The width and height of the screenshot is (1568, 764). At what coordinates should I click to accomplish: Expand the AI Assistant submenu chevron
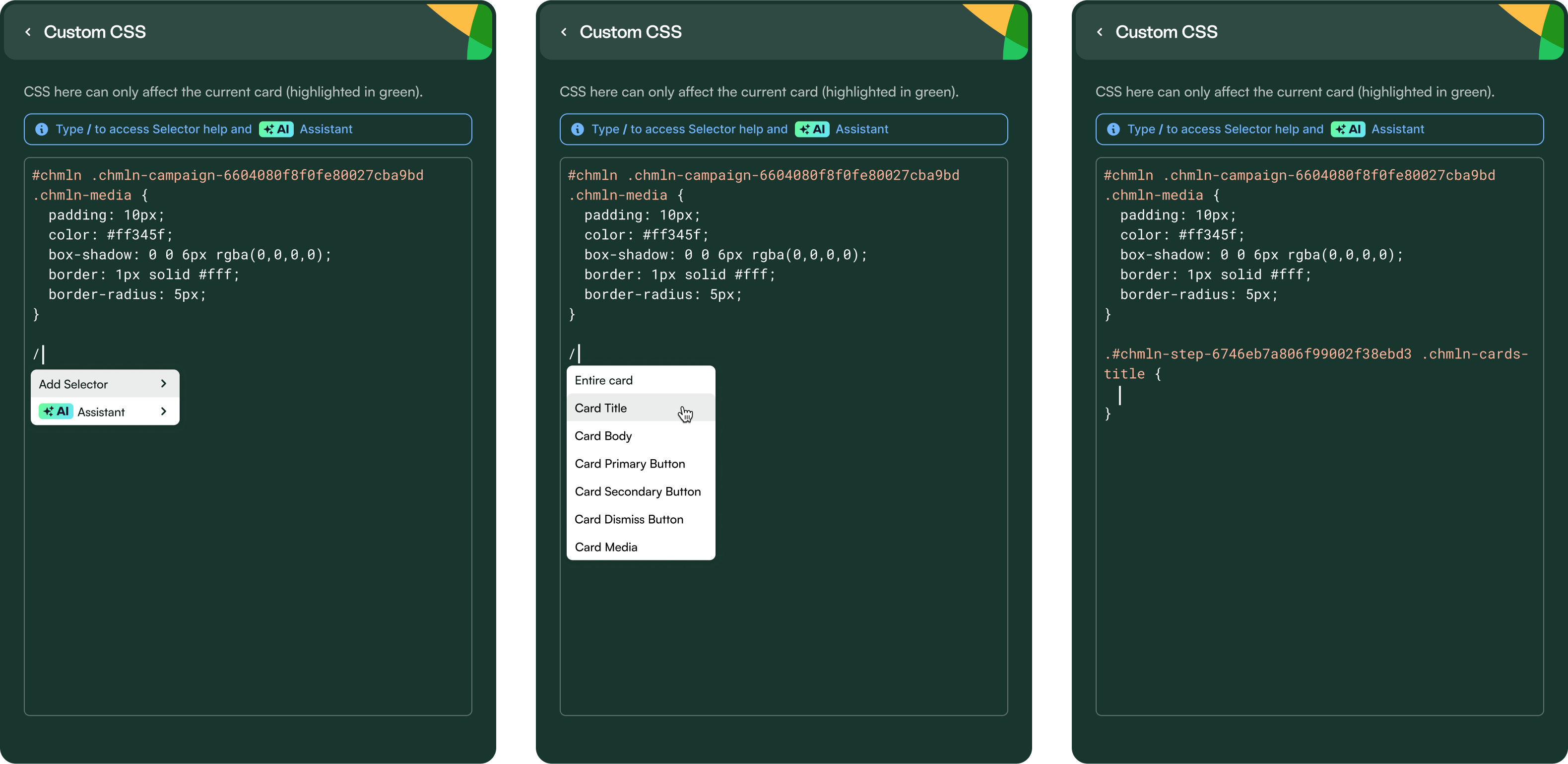[163, 412]
